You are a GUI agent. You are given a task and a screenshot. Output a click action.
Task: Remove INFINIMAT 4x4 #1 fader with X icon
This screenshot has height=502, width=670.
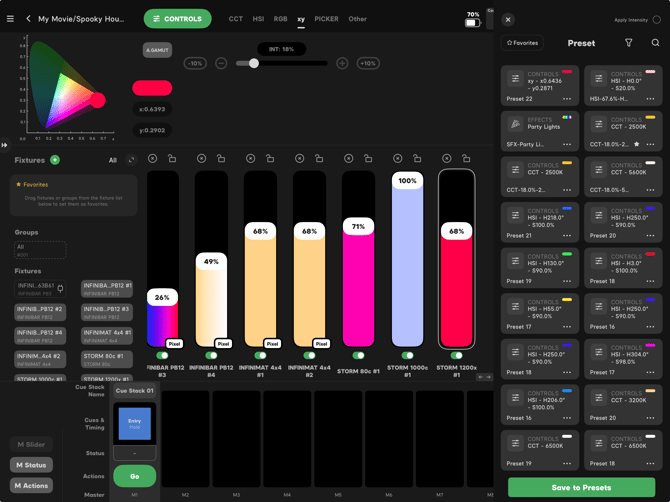250,159
